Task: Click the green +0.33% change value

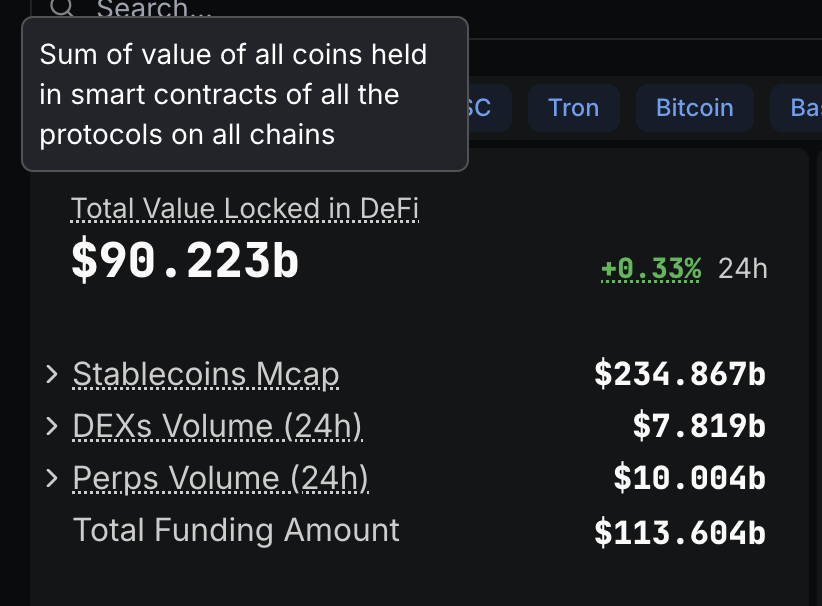Action: [x=651, y=268]
